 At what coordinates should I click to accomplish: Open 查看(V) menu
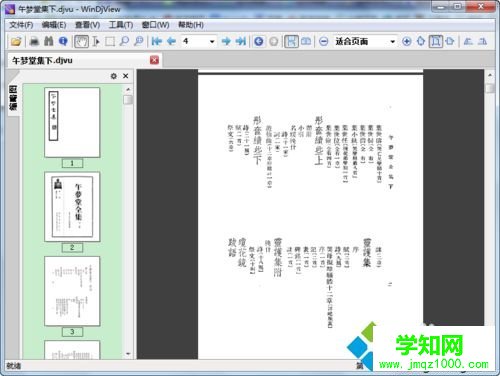click(x=87, y=25)
